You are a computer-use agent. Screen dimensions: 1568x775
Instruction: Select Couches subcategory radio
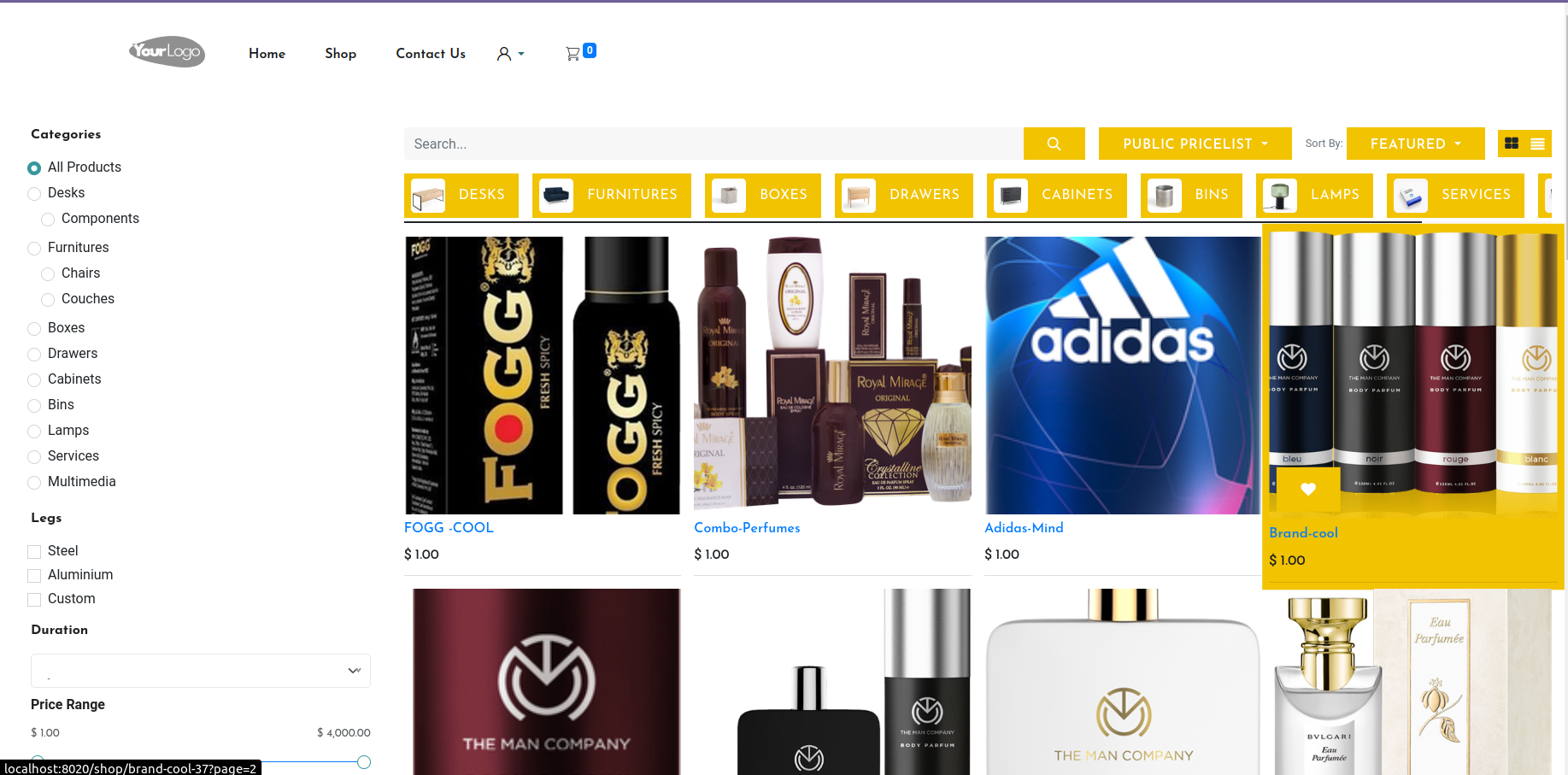(48, 300)
